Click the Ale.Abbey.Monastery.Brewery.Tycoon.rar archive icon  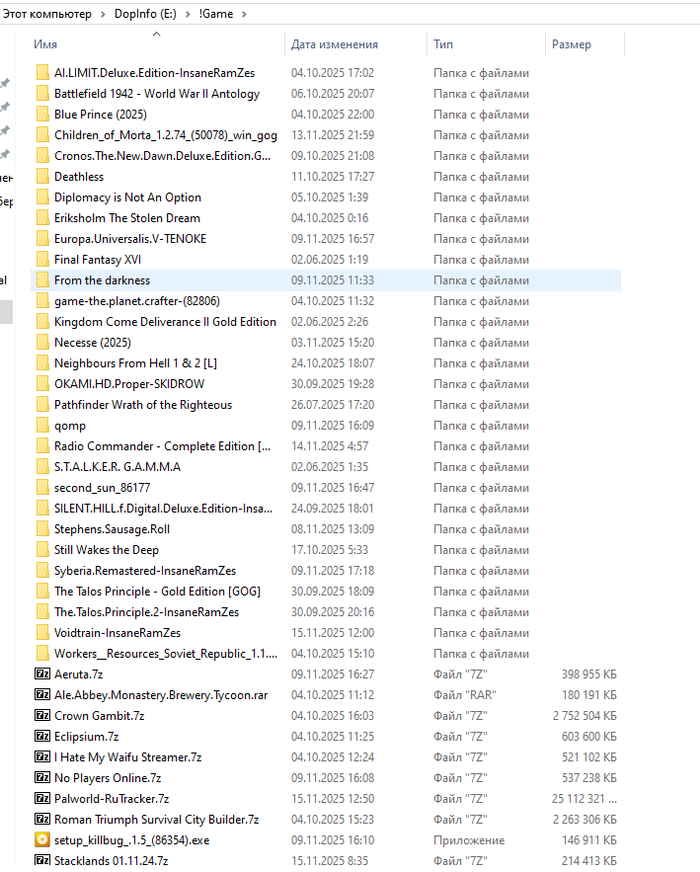(42, 695)
